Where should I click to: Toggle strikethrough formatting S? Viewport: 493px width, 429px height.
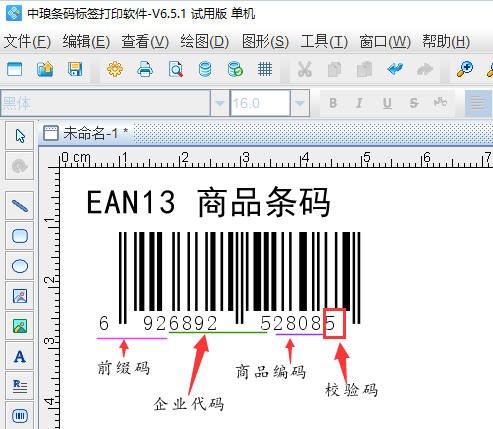tap(414, 103)
